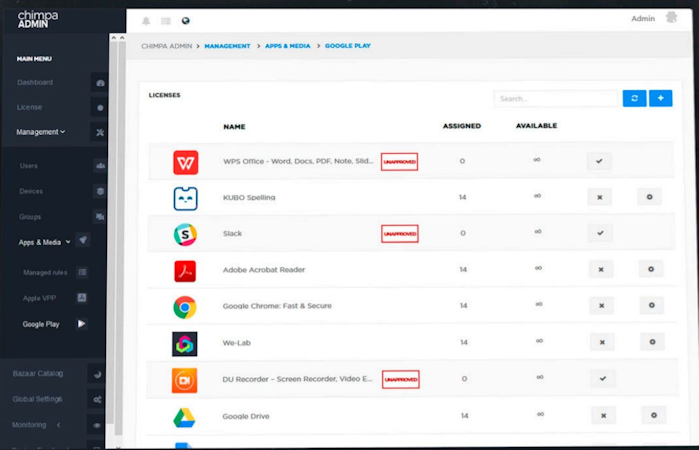Click the UNAPPROVED badge on DU Recorder

coord(400,380)
